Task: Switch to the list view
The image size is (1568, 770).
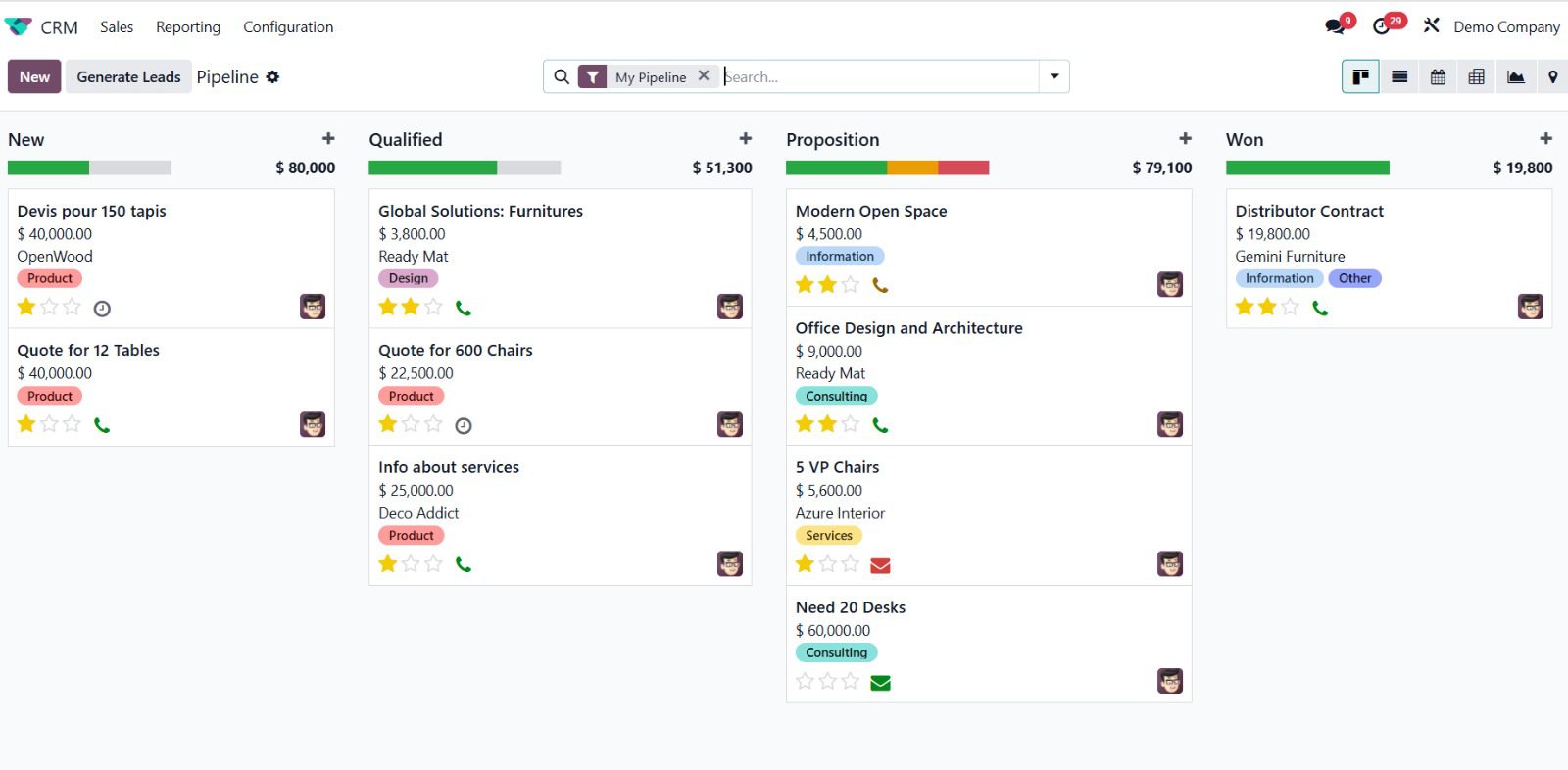Action: [1399, 76]
